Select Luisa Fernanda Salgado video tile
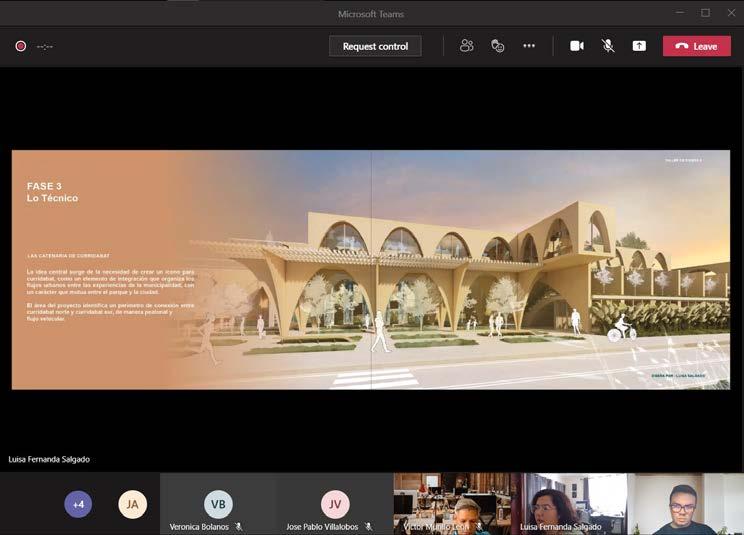 (568, 504)
